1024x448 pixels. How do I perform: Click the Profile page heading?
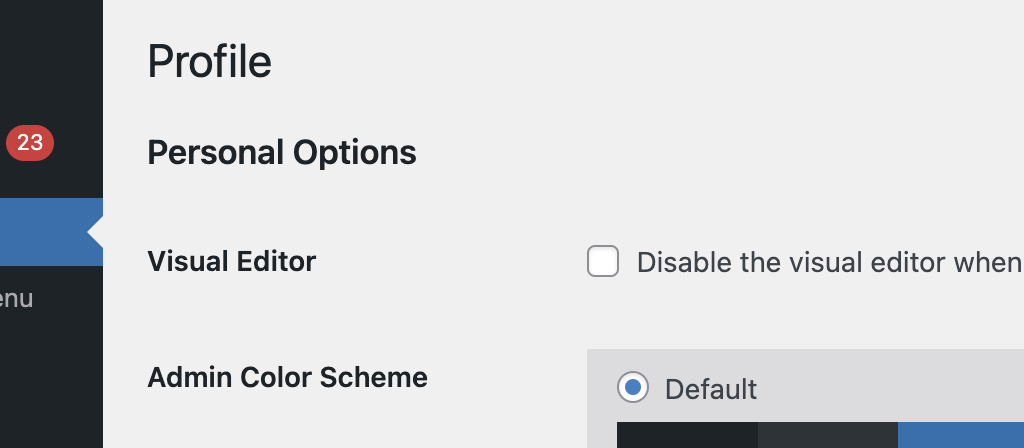tap(209, 62)
